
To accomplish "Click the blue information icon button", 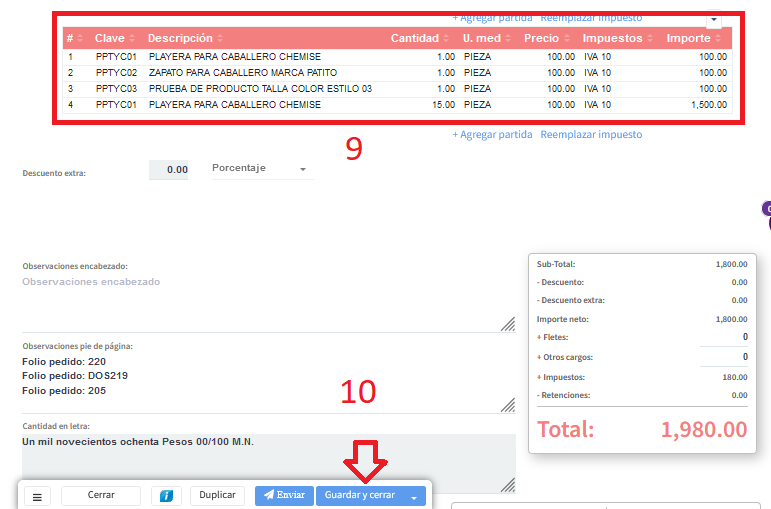I will coord(166,496).
